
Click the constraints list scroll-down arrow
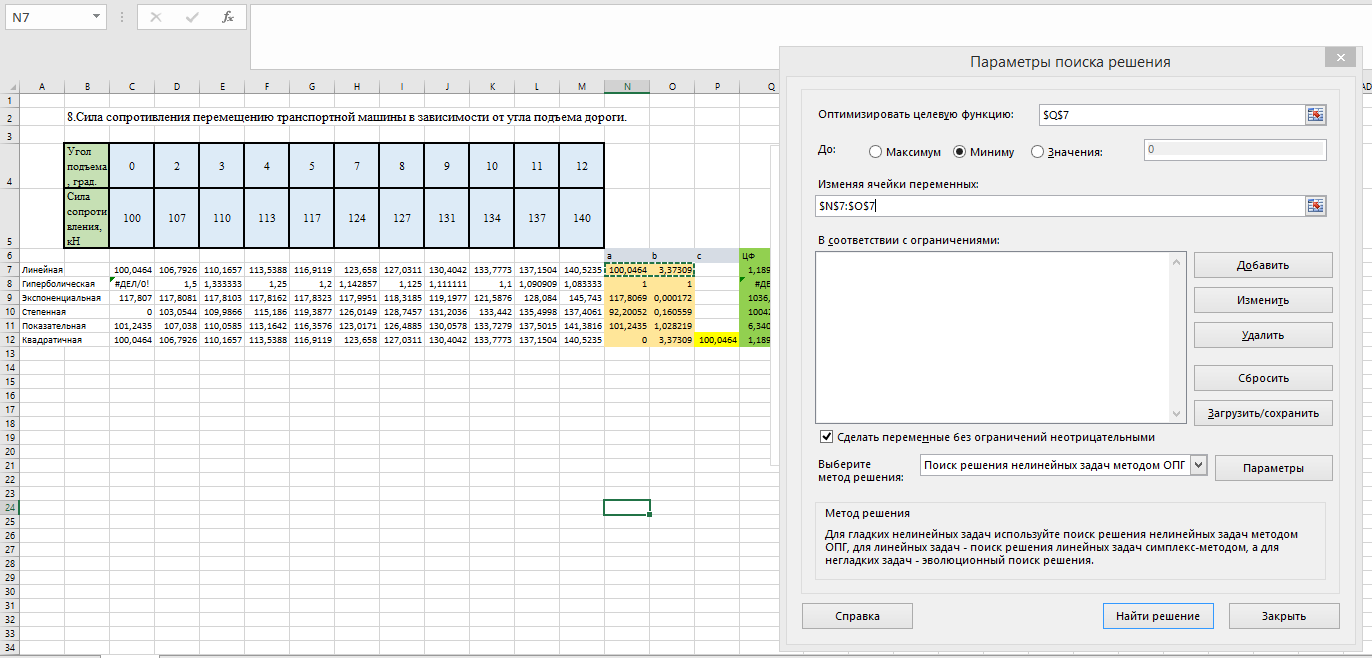click(1176, 414)
